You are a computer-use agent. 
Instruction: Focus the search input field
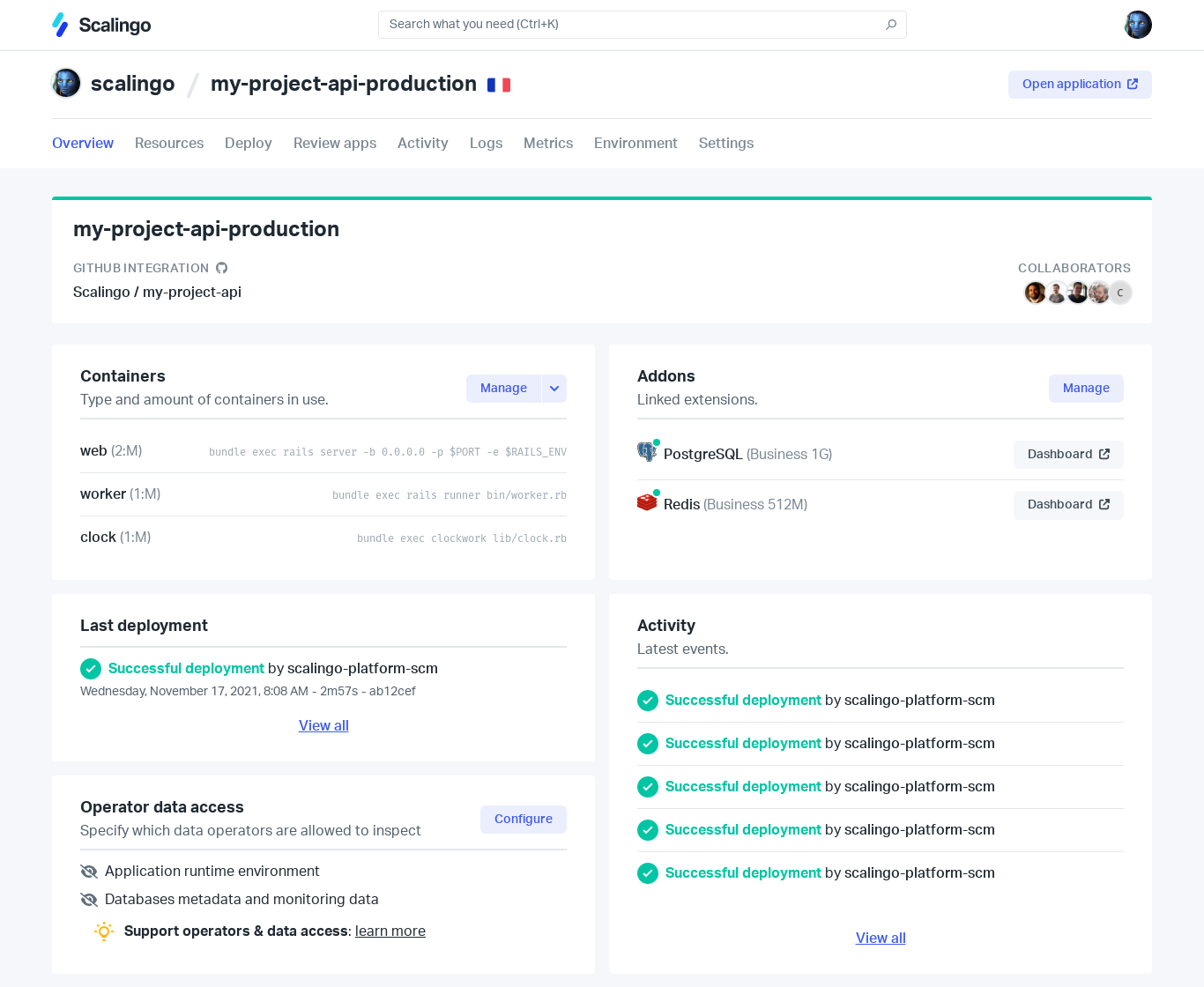coord(642,25)
